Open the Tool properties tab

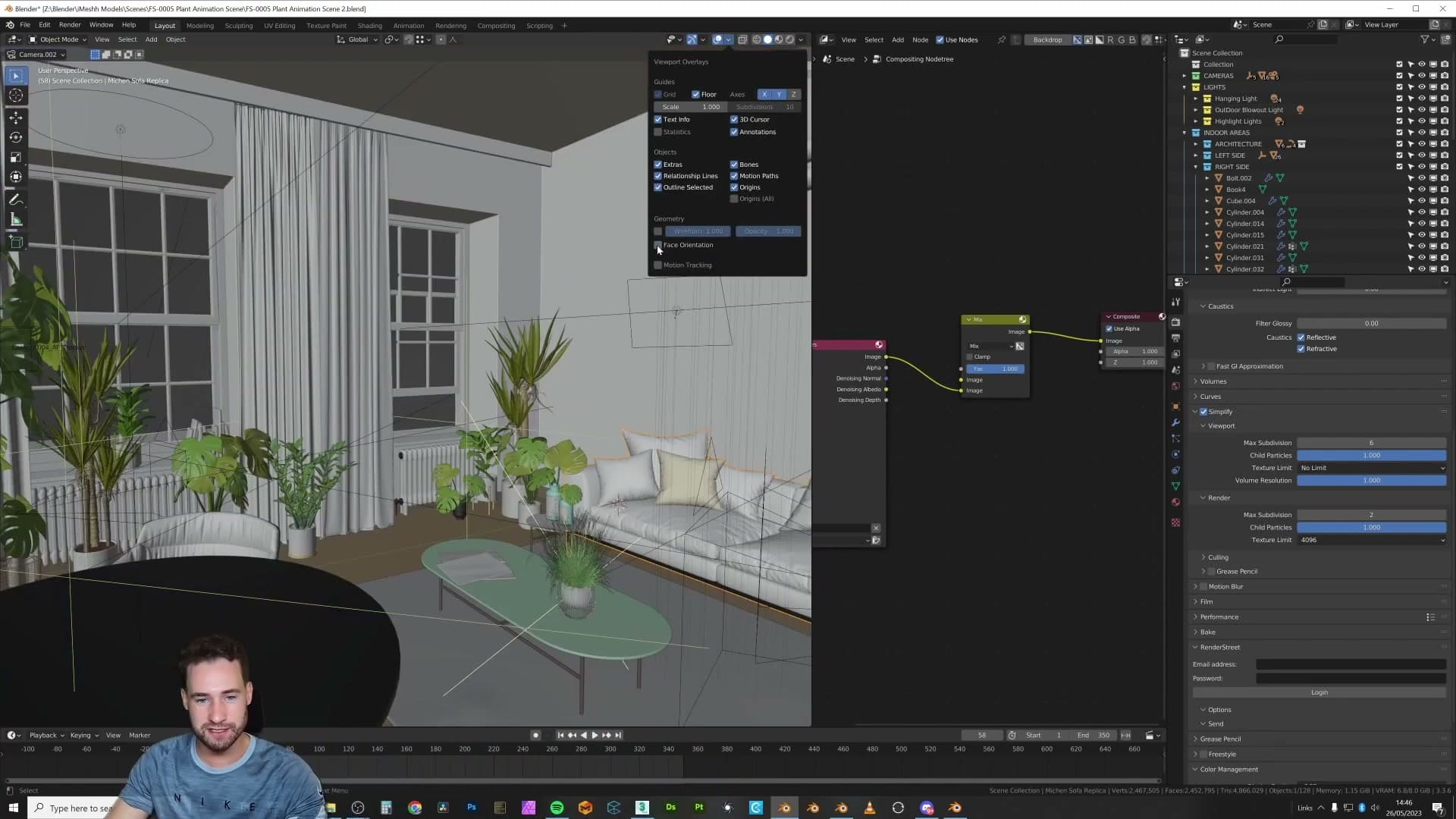pos(1175,302)
